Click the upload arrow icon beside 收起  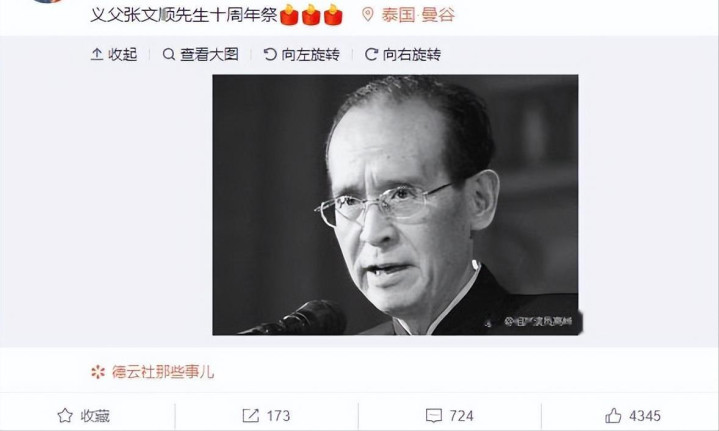97,55
